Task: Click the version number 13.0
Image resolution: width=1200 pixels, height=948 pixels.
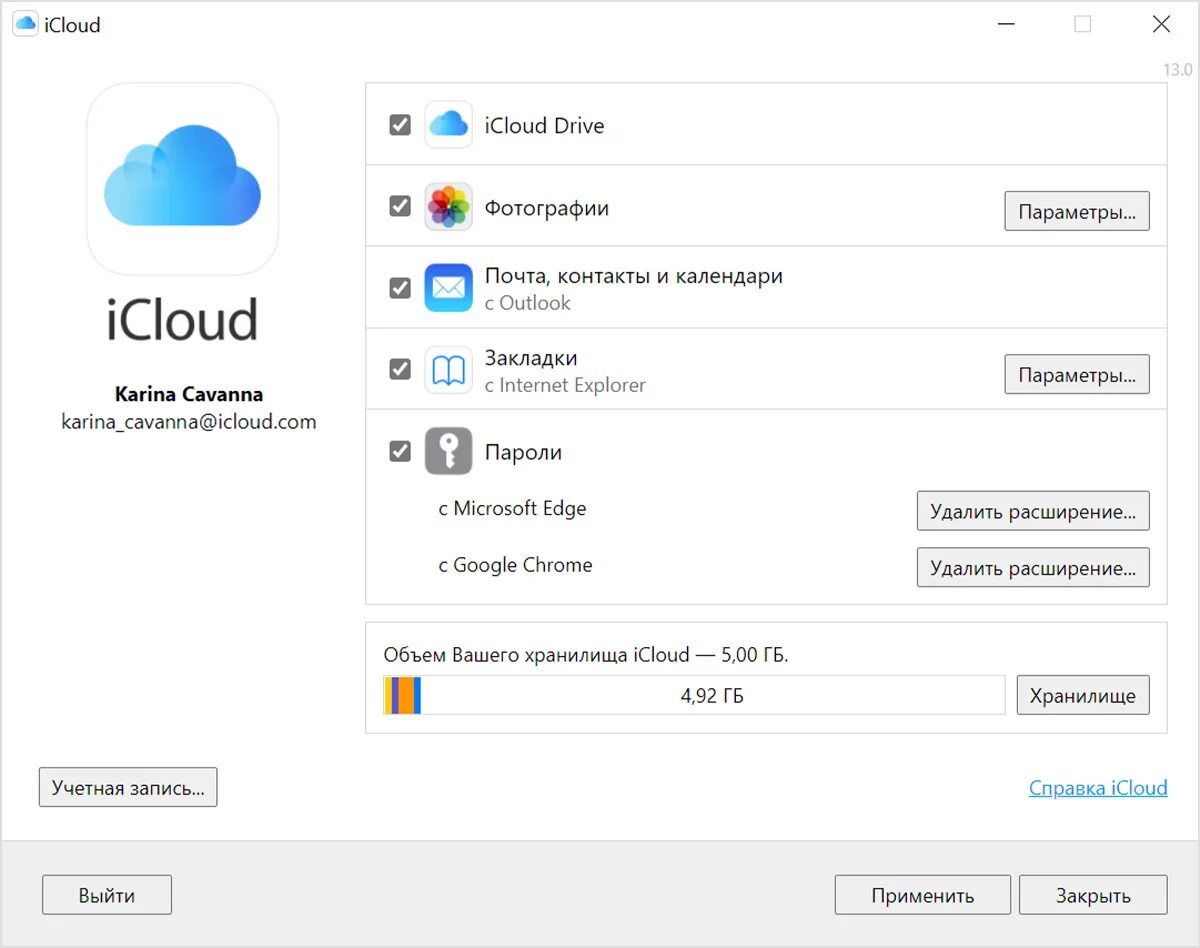Action: click(1177, 70)
